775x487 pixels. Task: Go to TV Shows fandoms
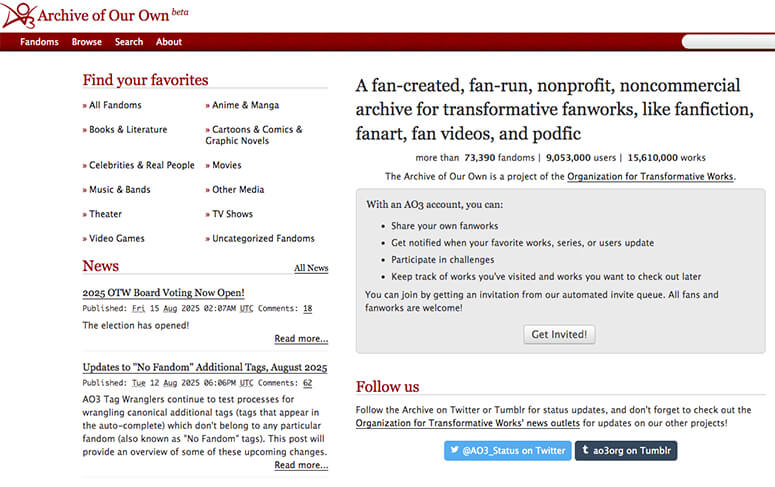(232, 214)
